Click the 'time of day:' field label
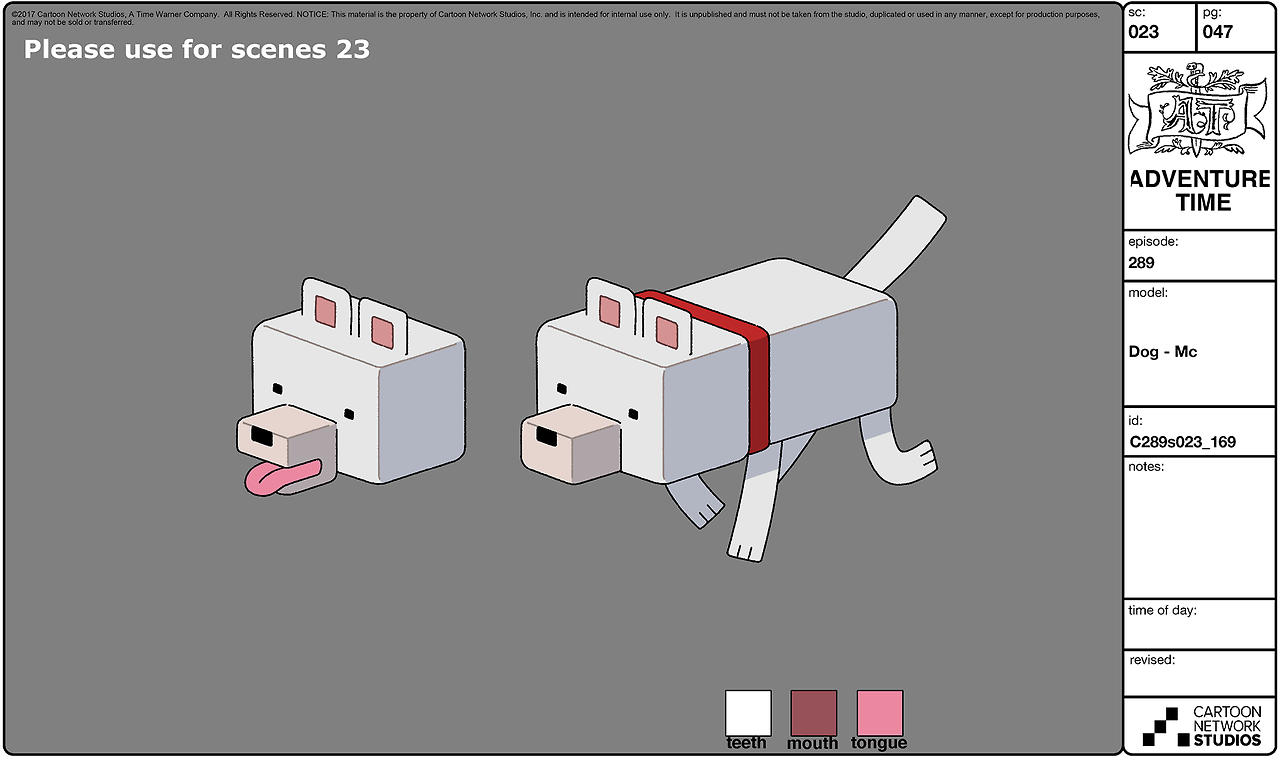The height and width of the screenshot is (758, 1280). [1162, 611]
